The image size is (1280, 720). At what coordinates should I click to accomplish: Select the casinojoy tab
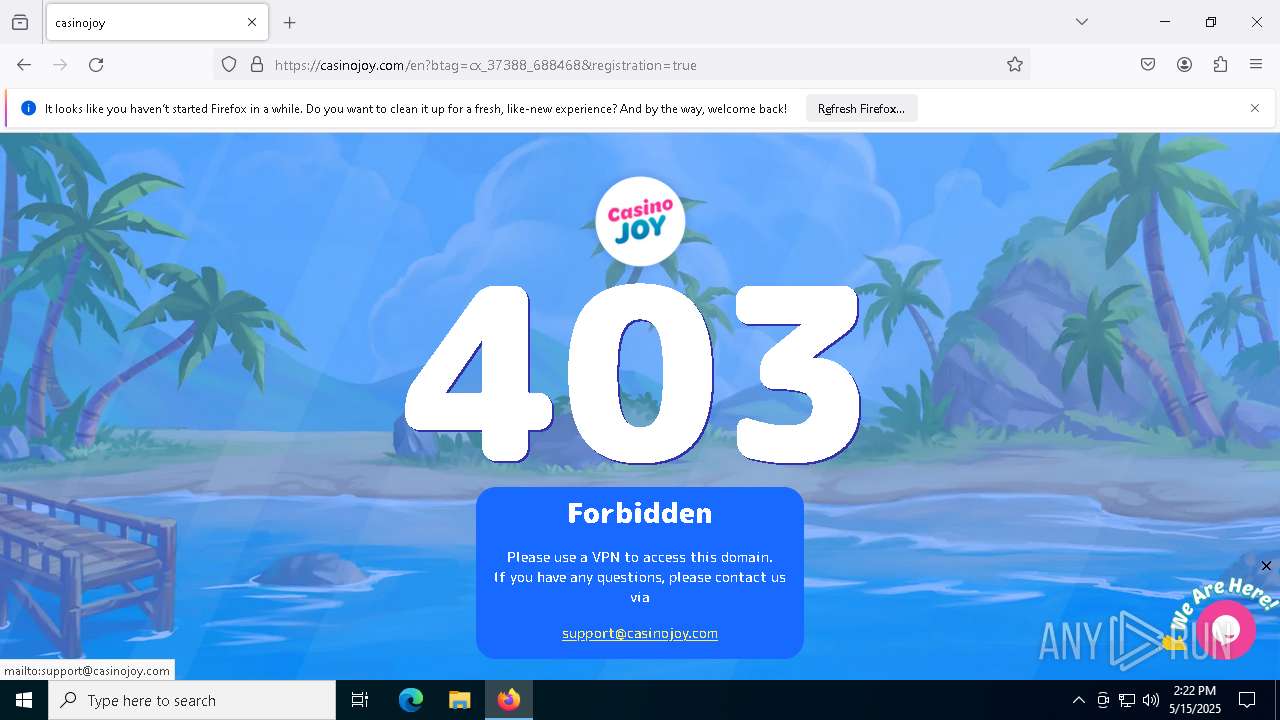(x=155, y=22)
